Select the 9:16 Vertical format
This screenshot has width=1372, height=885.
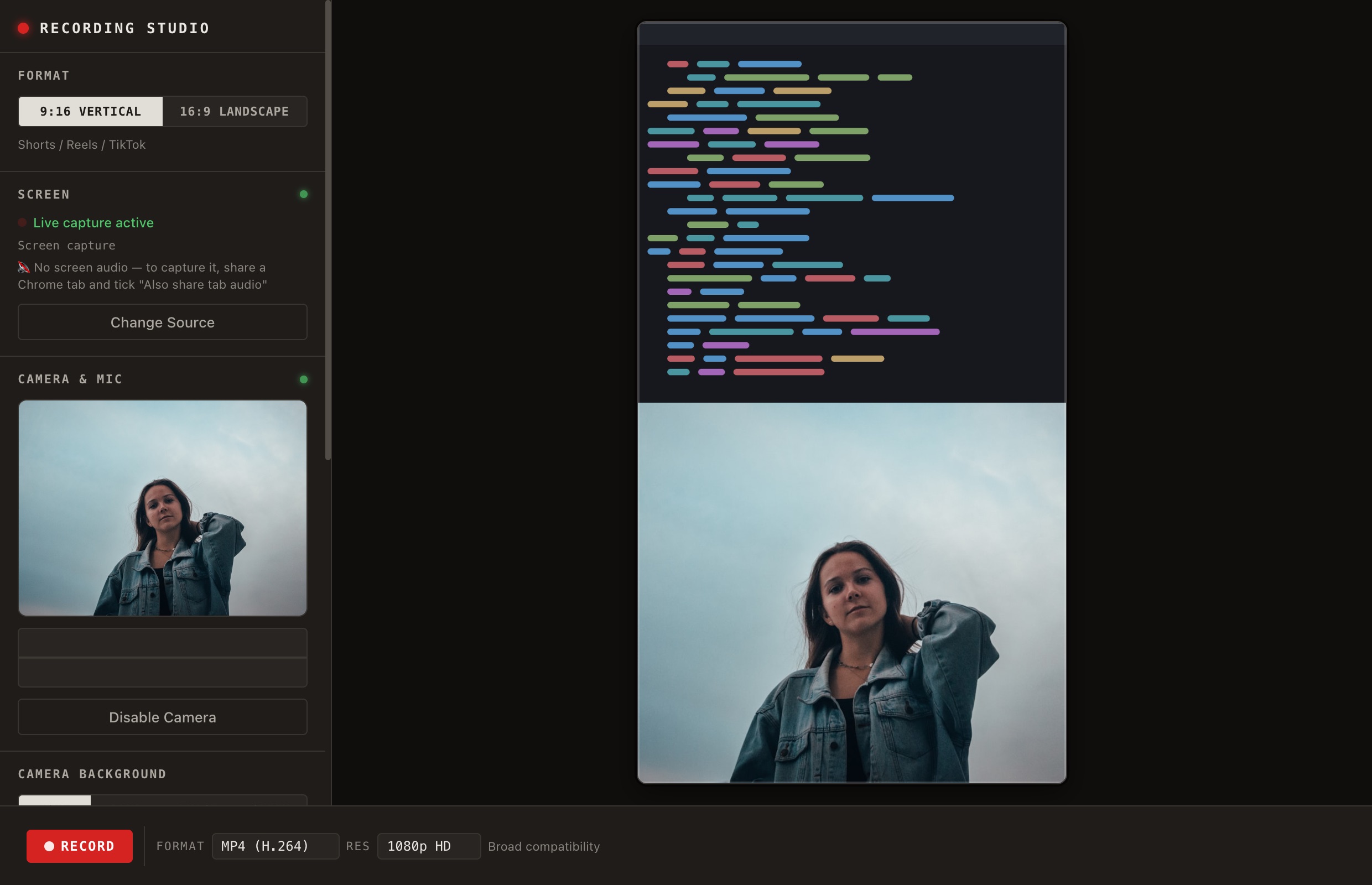[x=91, y=112]
